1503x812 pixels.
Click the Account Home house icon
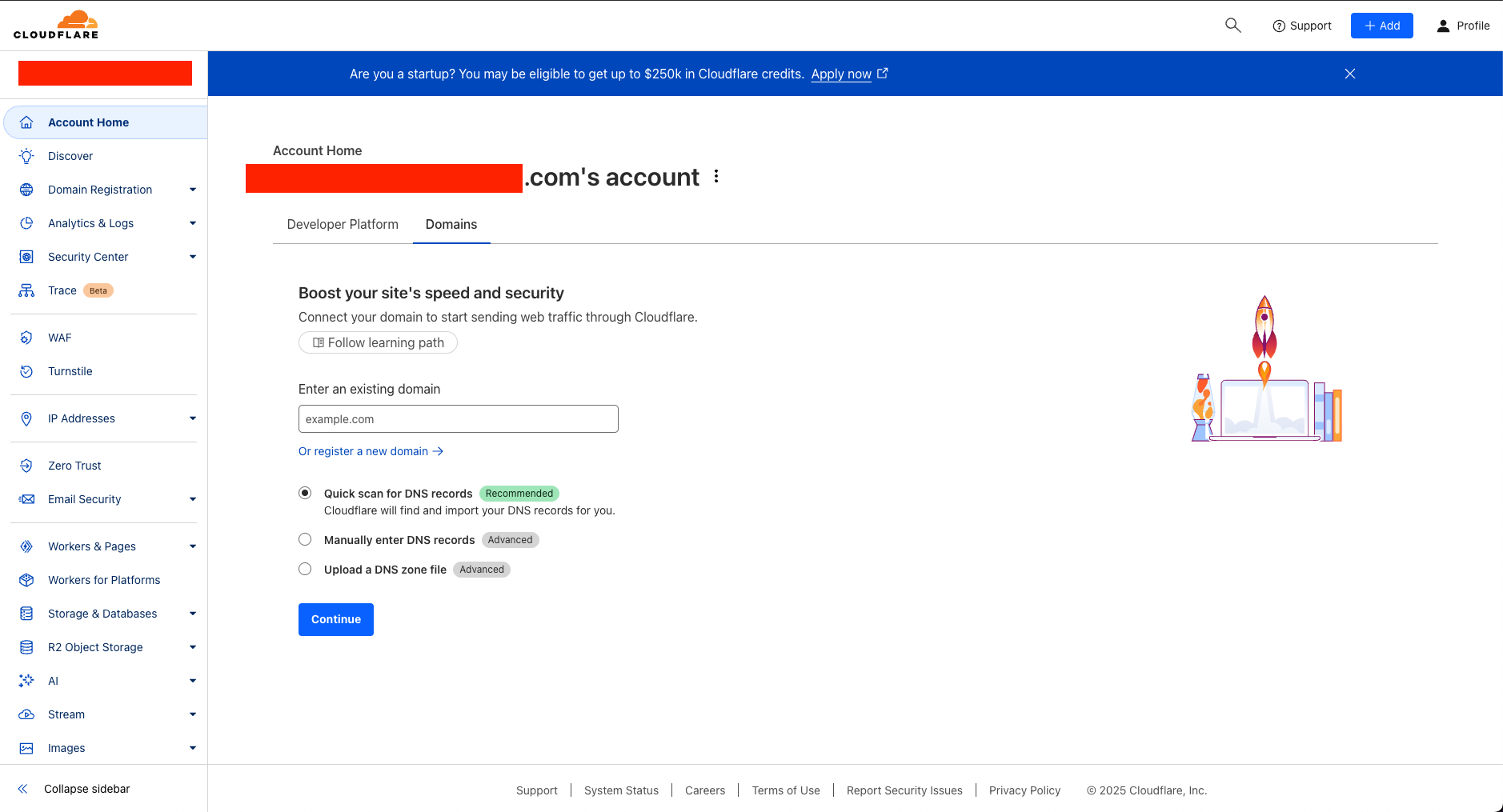pos(26,122)
